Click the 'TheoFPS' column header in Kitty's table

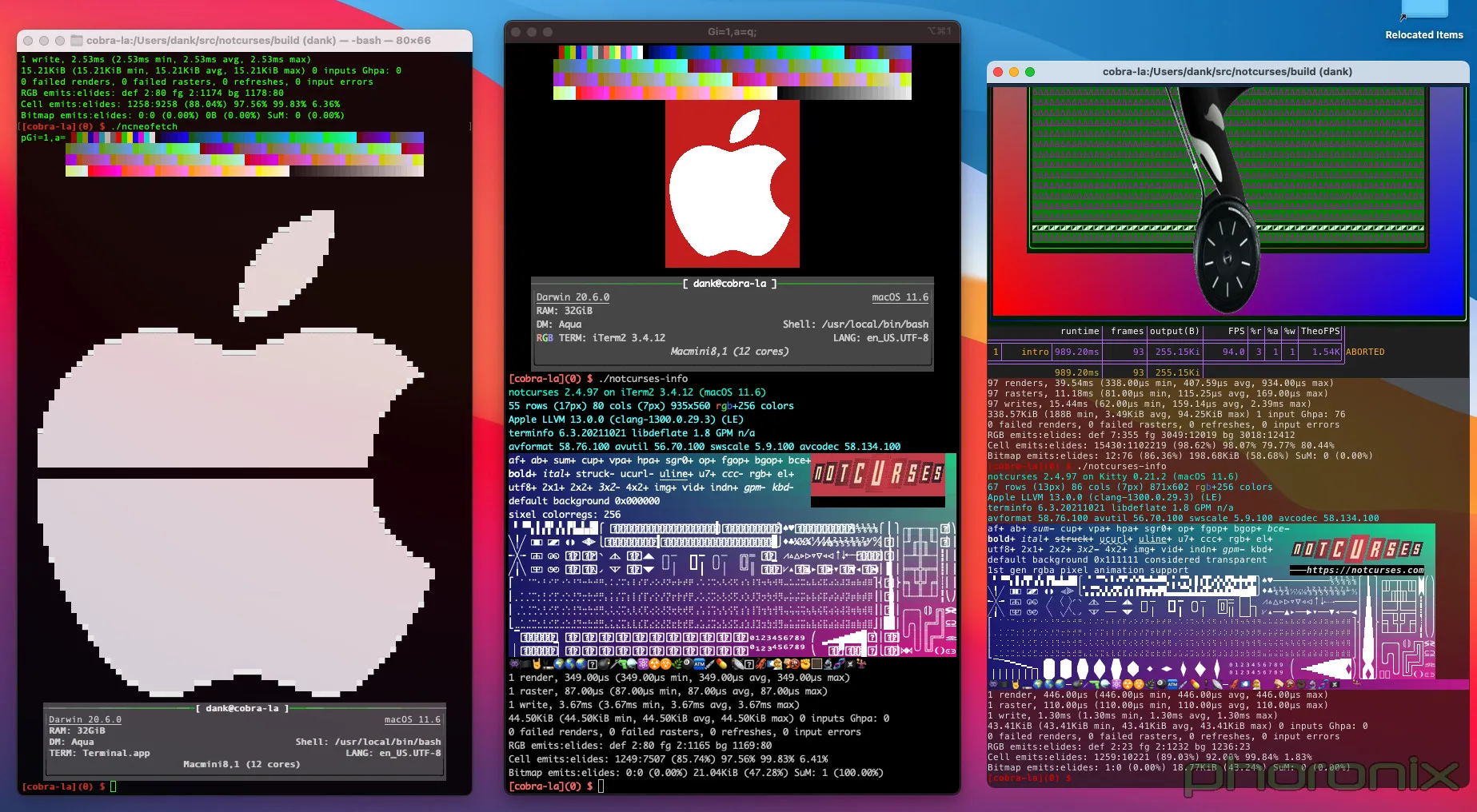[x=1320, y=331]
